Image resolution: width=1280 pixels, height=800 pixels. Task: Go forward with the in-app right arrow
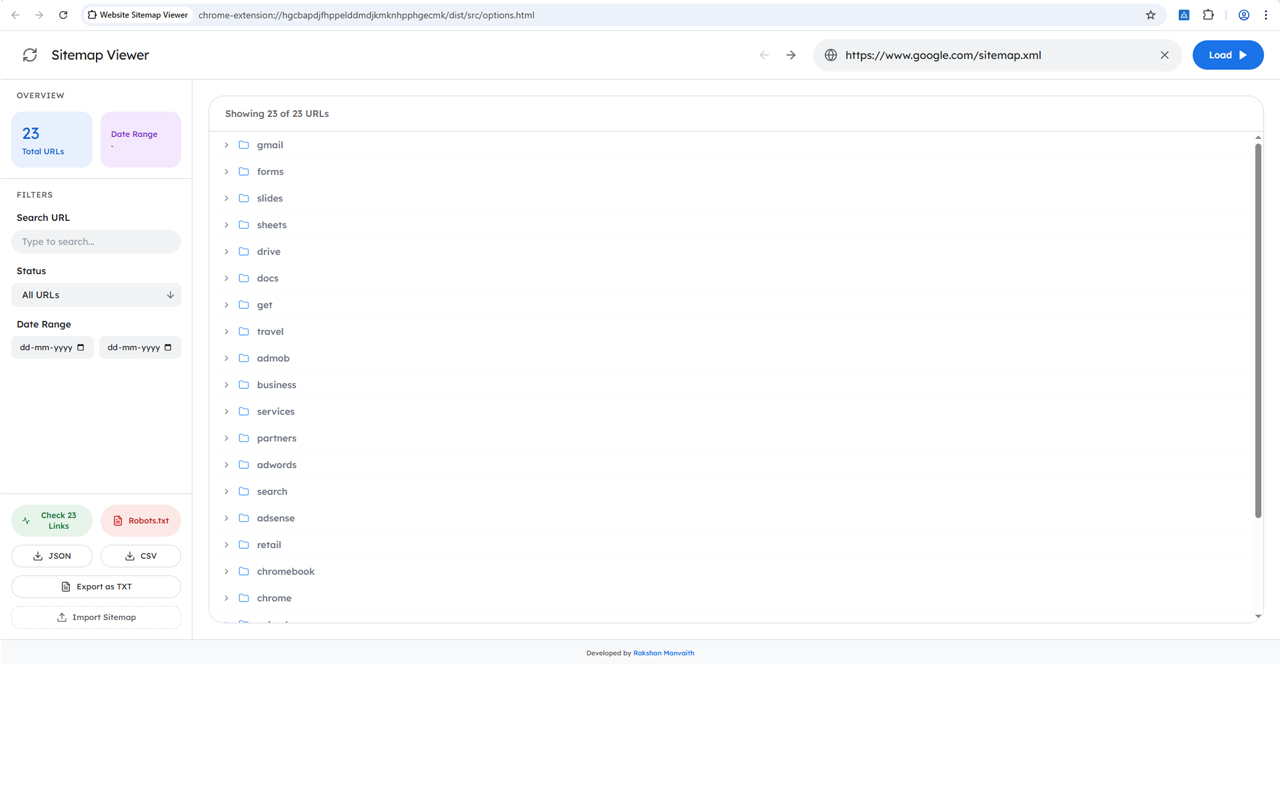pos(791,55)
